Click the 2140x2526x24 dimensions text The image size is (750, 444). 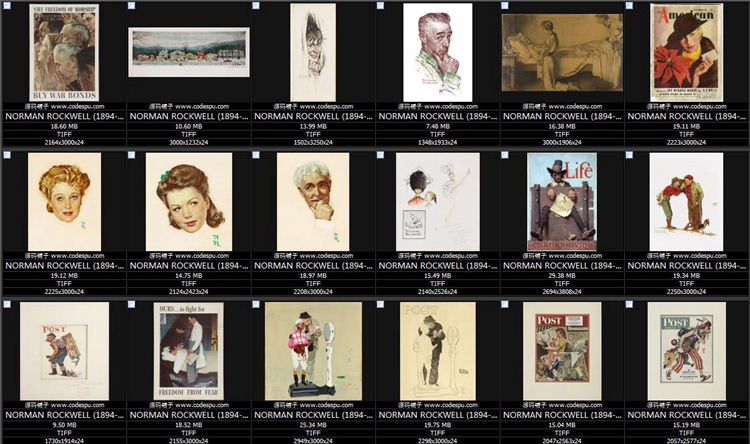tap(438, 292)
